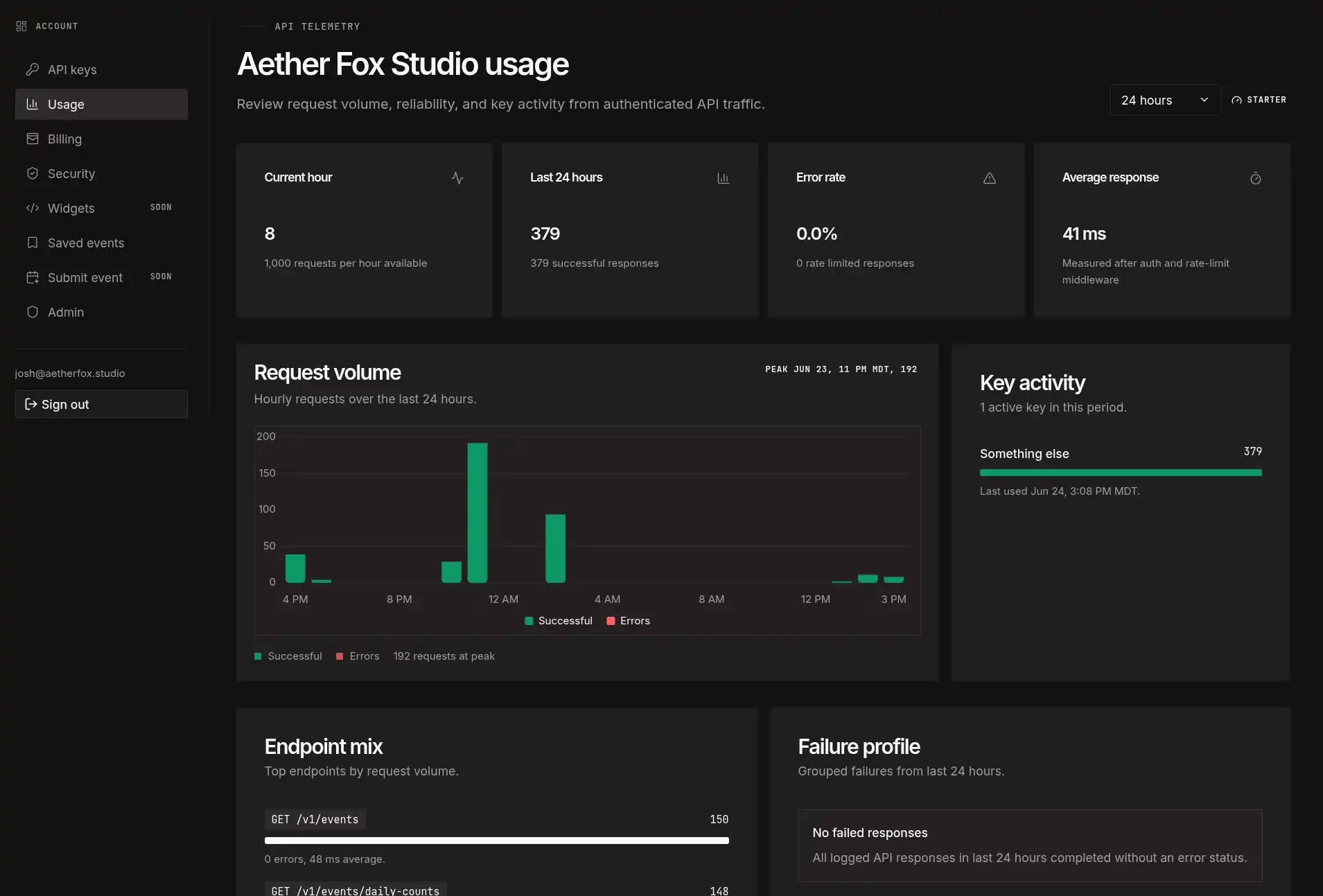Viewport: 1323px width, 896px height.
Task: Click the Saved events bookmark icon
Action: pos(32,243)
